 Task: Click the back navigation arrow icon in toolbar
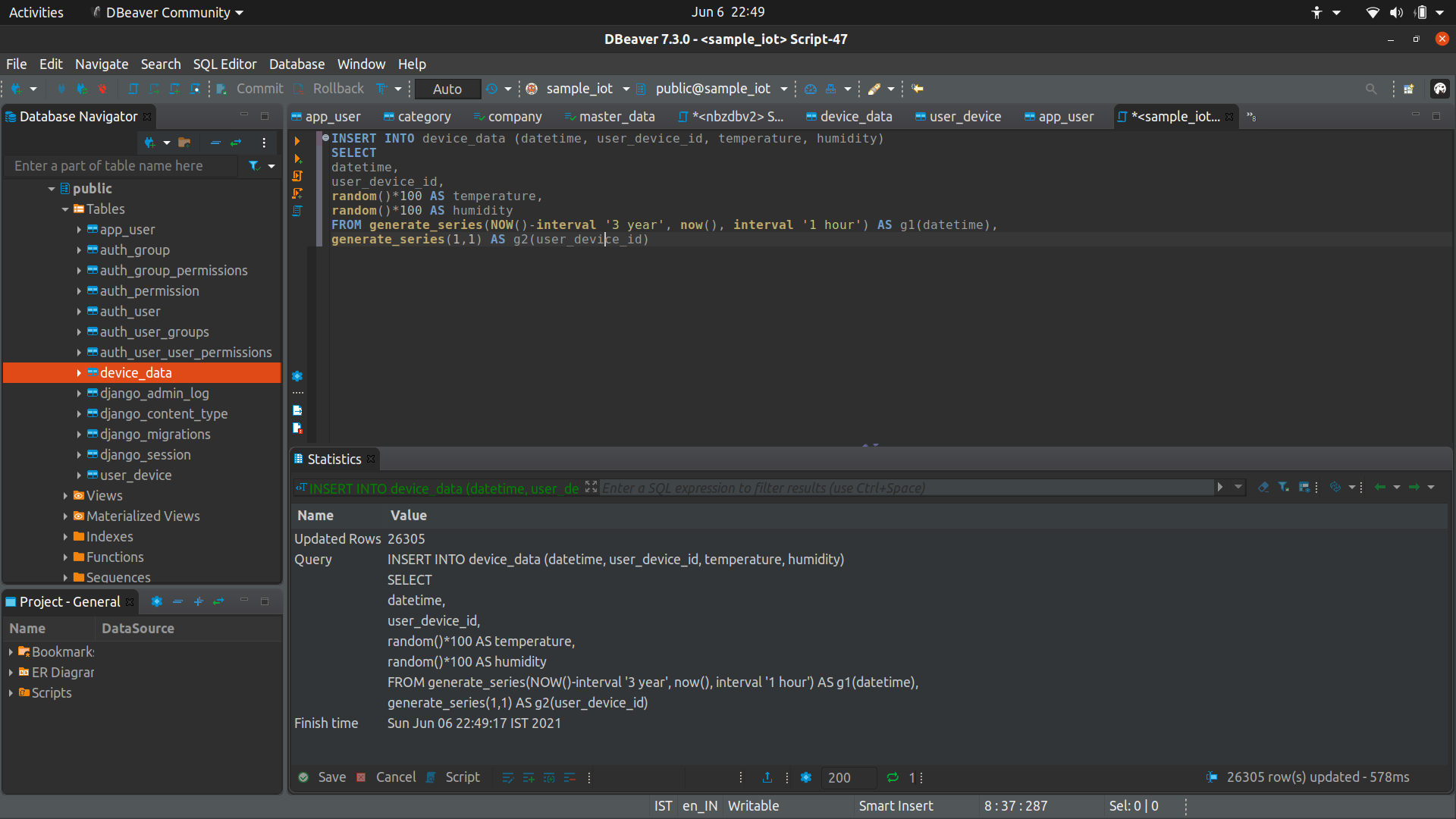click(918, 89)
